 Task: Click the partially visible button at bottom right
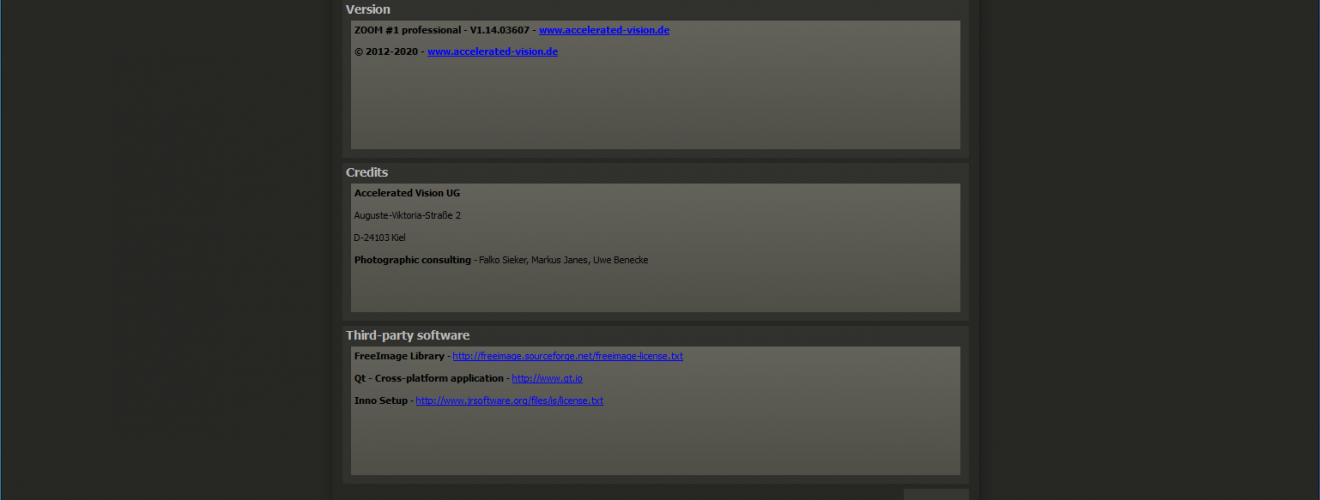point(936,494)
